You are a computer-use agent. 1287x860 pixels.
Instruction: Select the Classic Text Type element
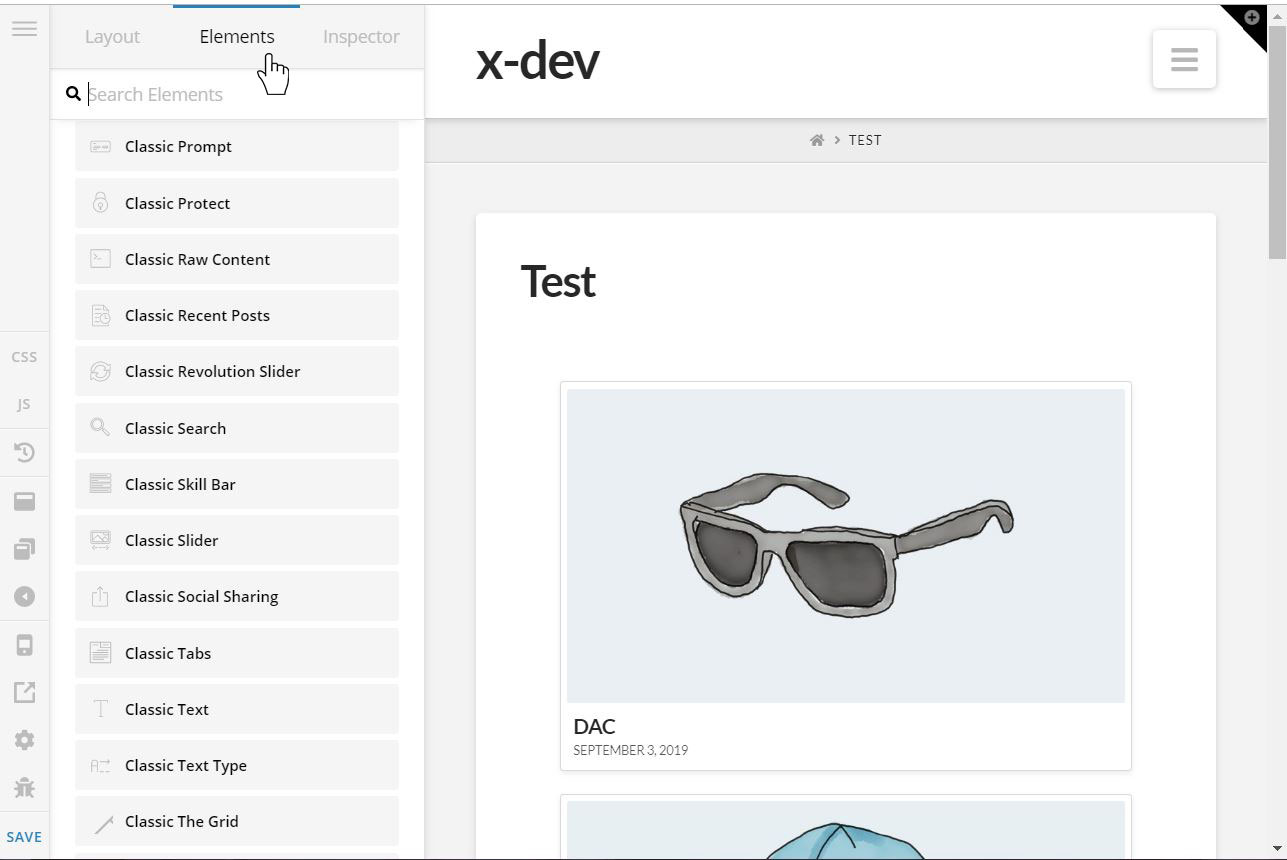click(237, 765)
